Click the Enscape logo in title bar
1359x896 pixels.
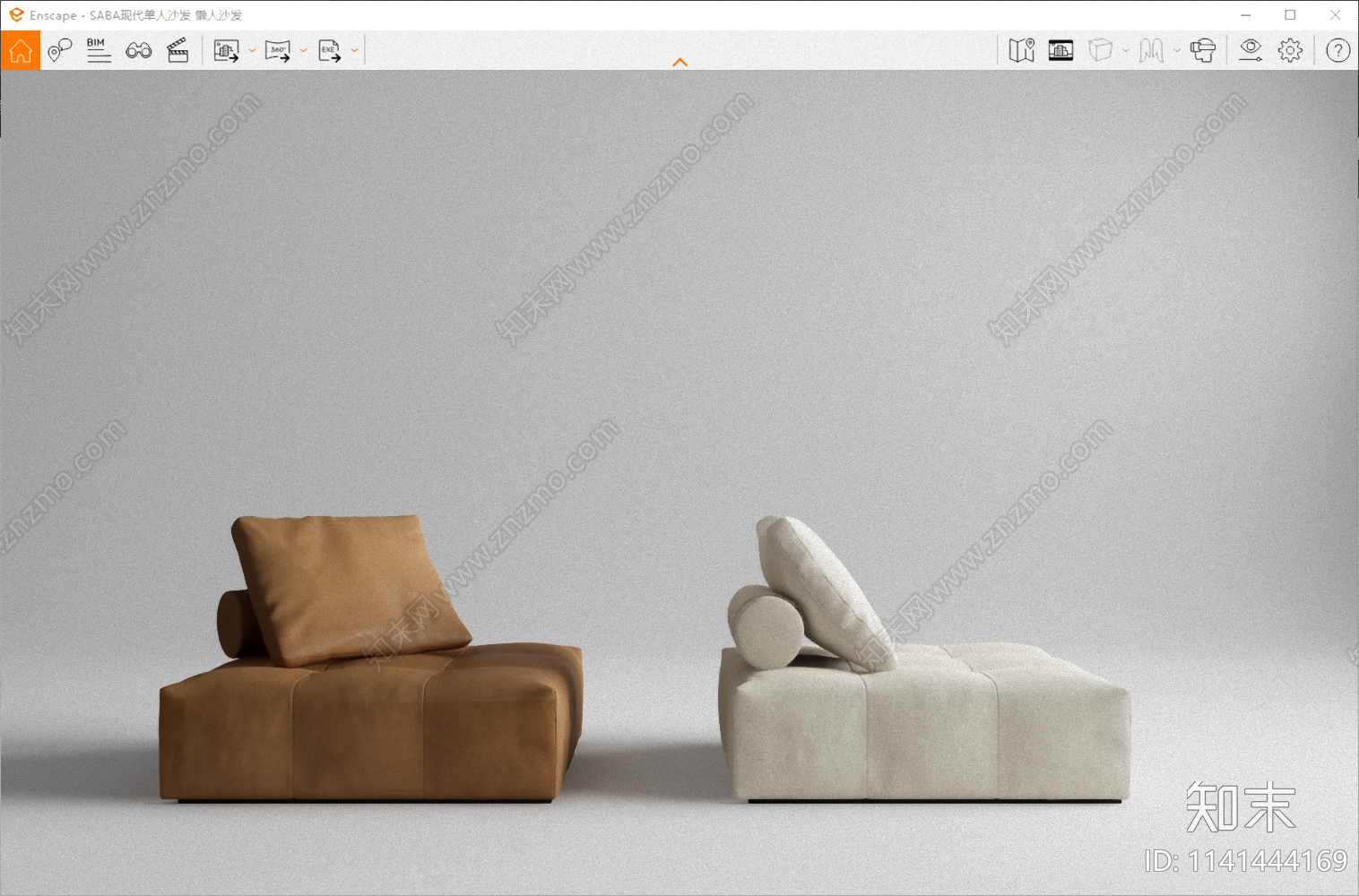coord(16,15)
